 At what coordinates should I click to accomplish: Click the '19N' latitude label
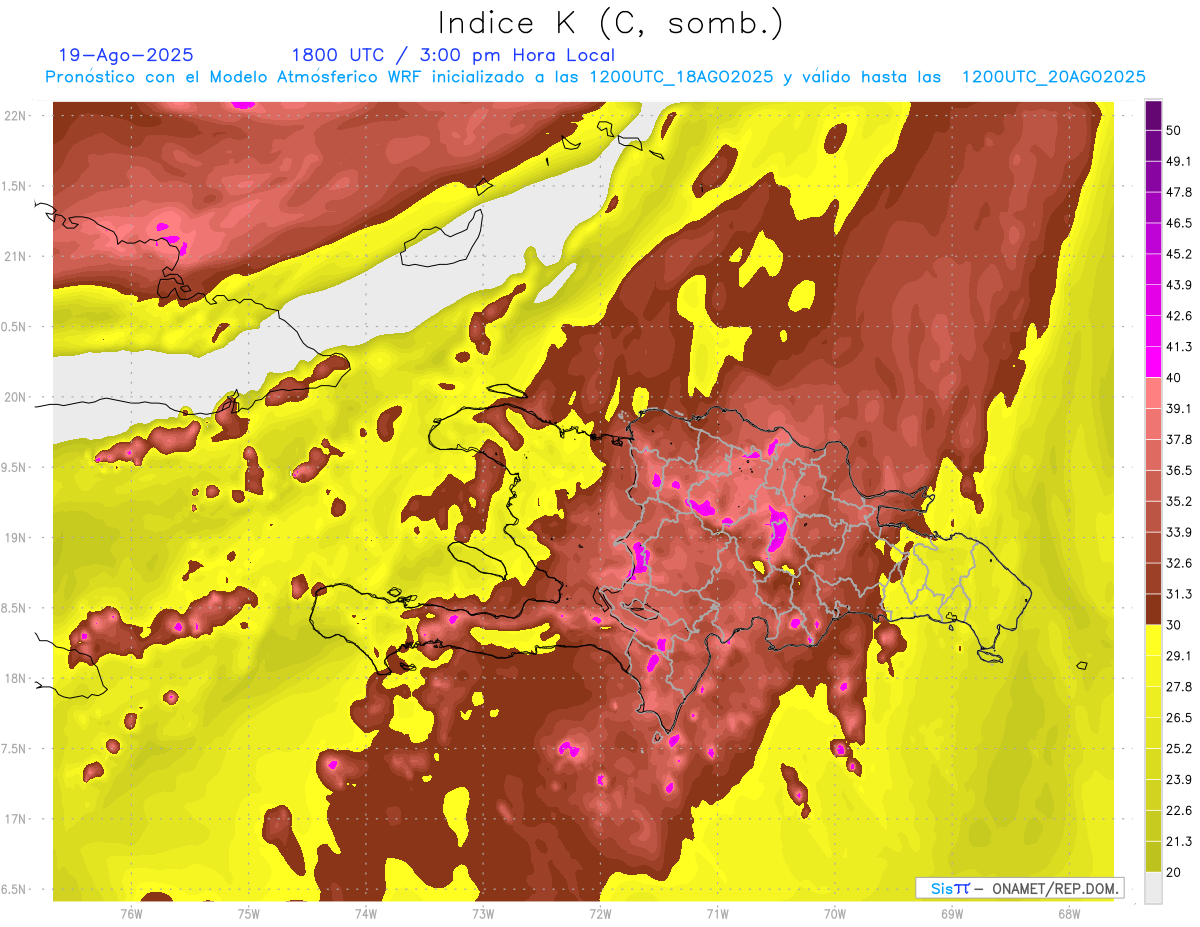[16, 538]
